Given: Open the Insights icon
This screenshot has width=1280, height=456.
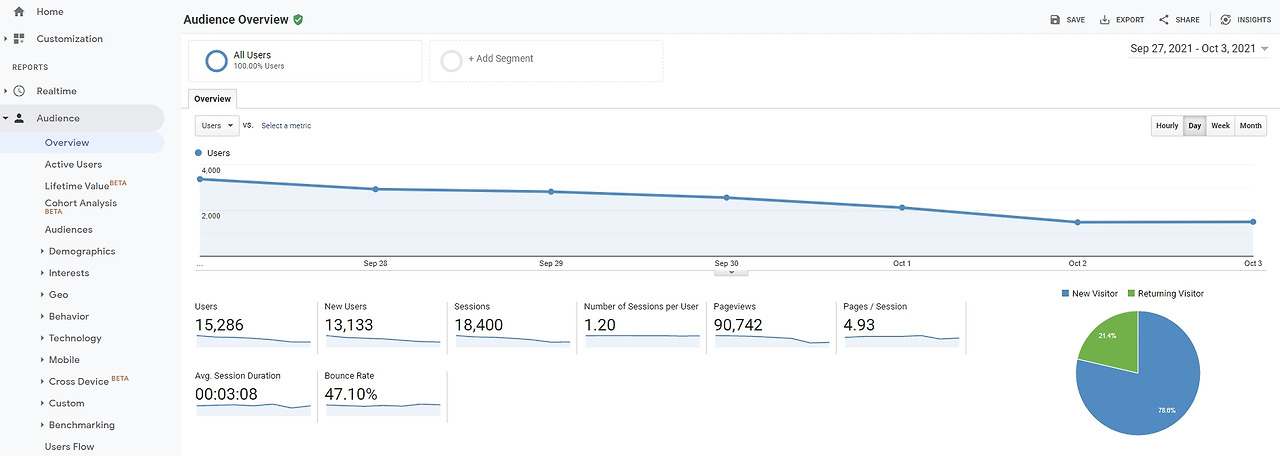Looking at the screenshot, I should pos(1226,20).
